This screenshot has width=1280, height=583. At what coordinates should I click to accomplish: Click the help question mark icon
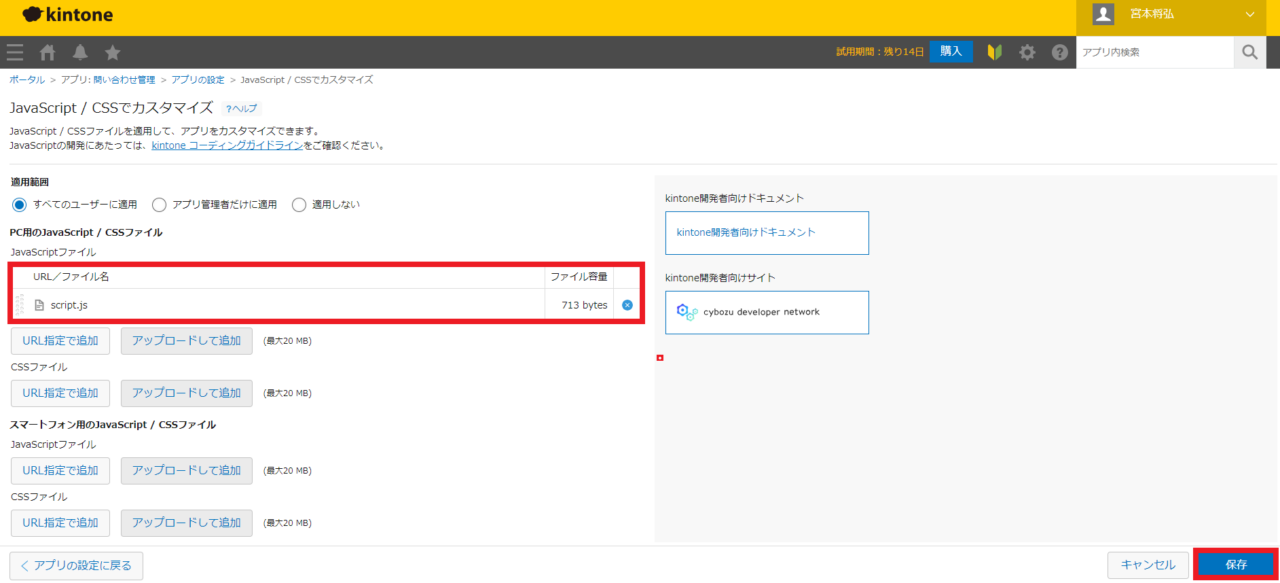tap(1060, 52)
